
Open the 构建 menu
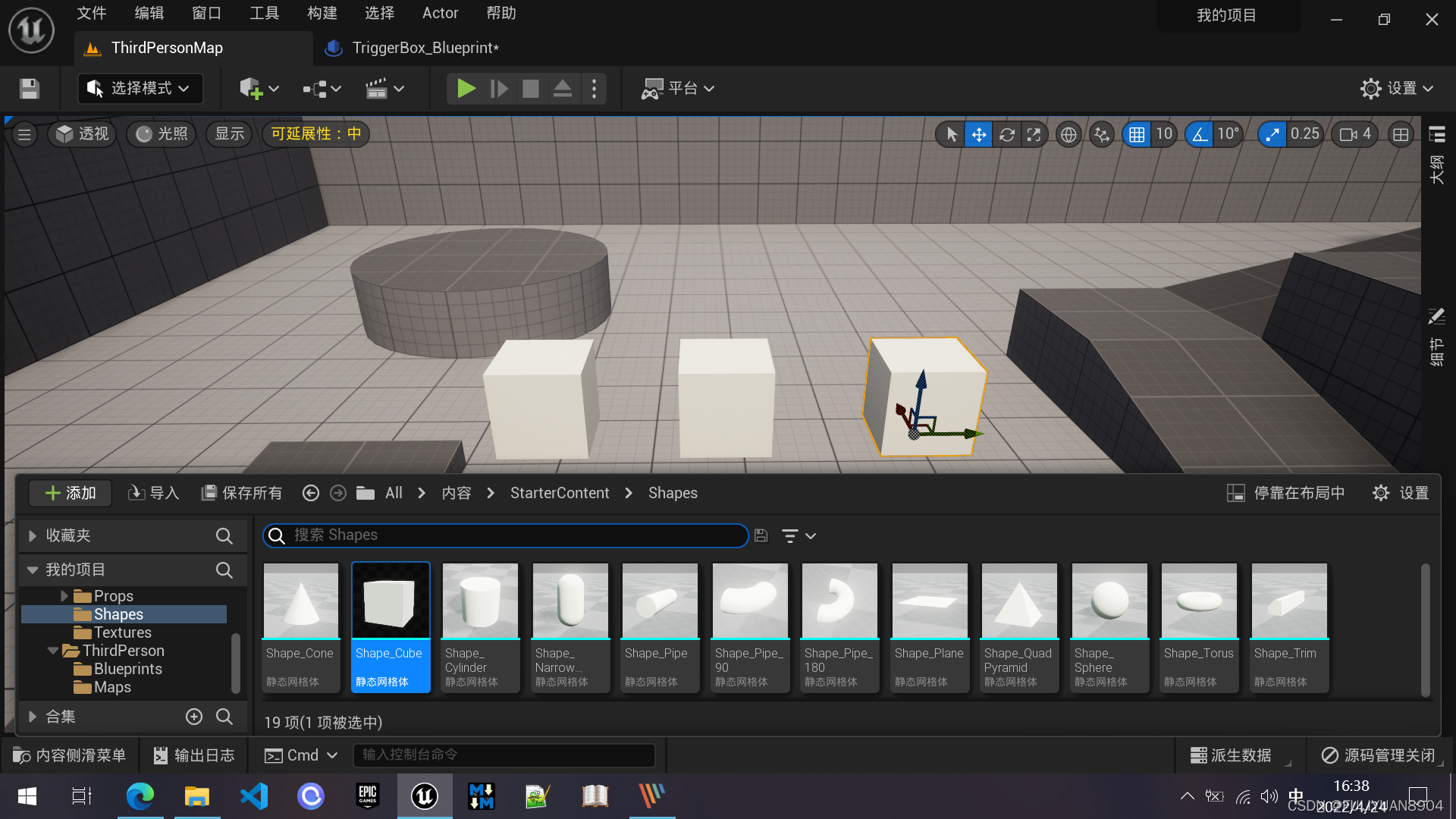click(322, 13)
